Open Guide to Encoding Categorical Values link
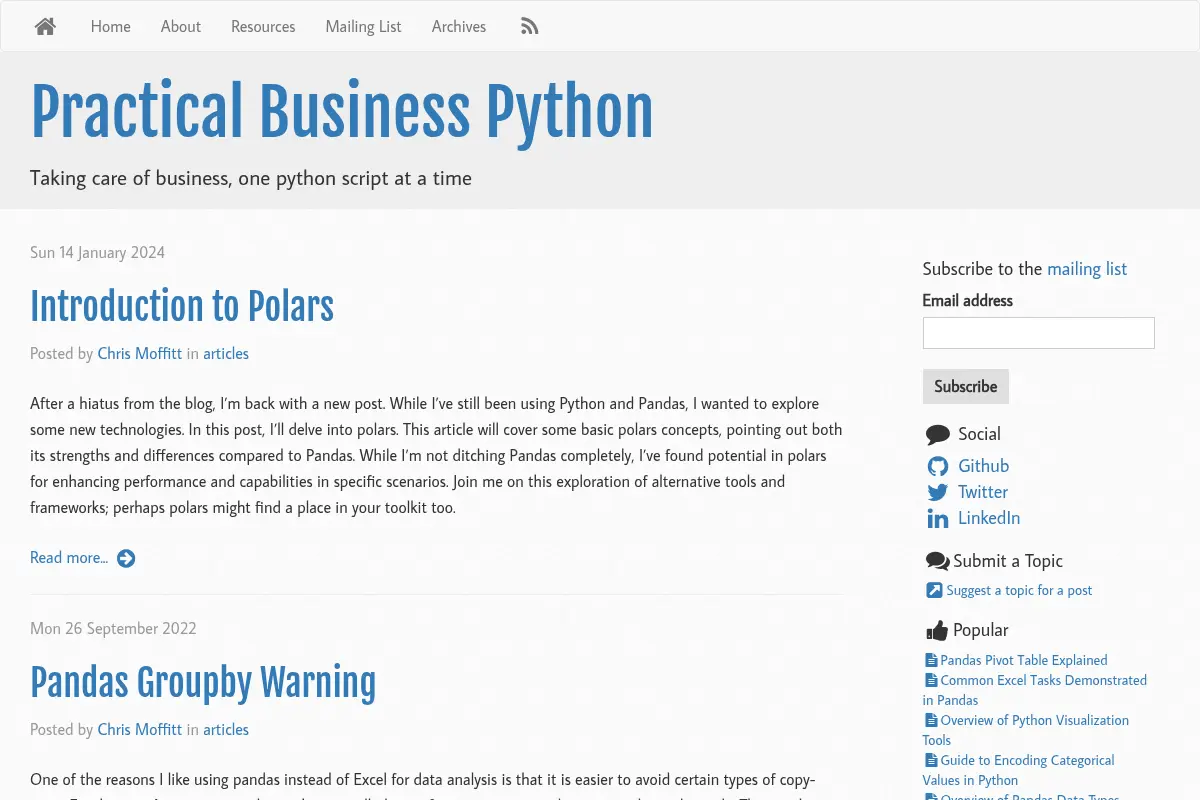The width and height of the screenshot is (1200, 800). [1019, 770]
